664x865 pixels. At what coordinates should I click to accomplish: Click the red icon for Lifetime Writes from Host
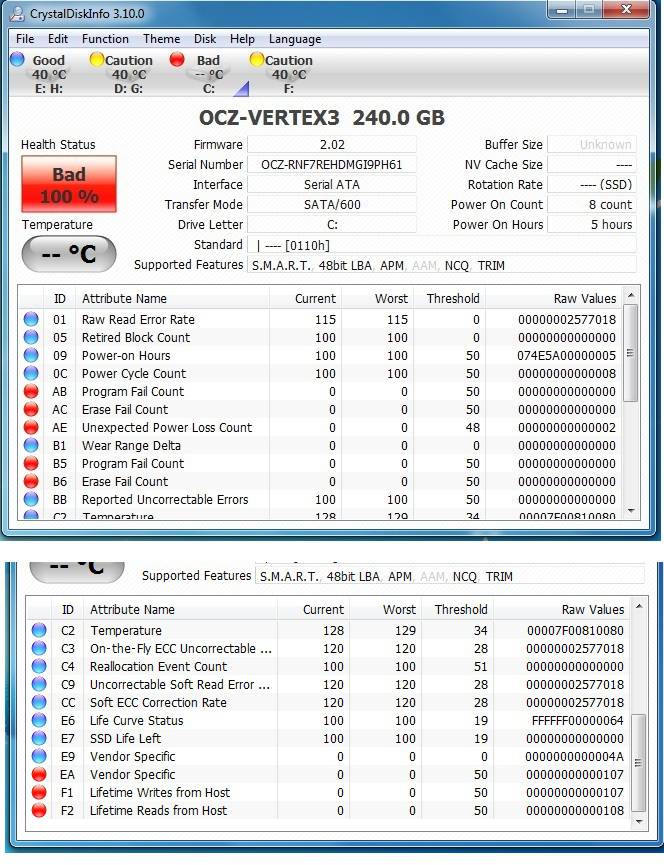pyautogui.click(x=39, y=792)
